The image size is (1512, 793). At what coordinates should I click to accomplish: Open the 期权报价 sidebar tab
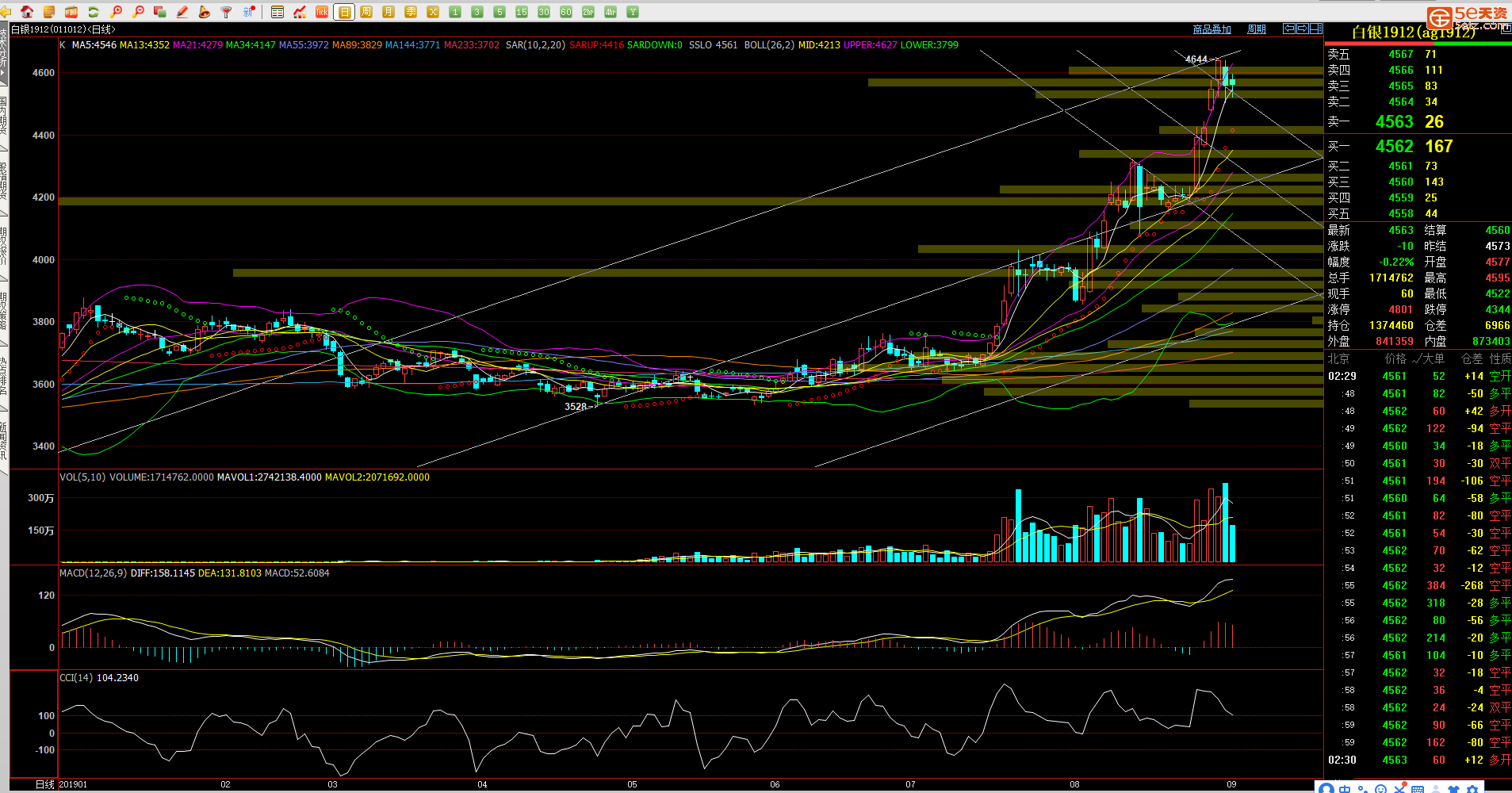click(x=4, y=246)
